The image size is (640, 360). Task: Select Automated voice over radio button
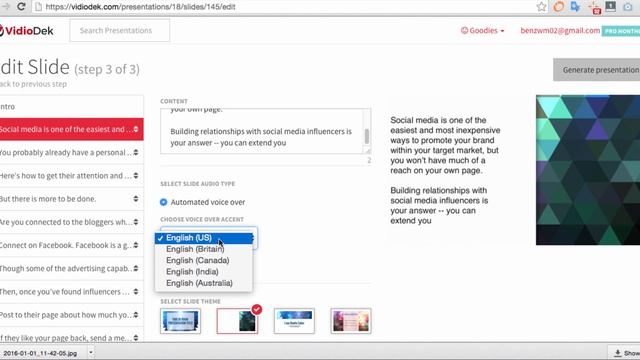click(164, 202)
